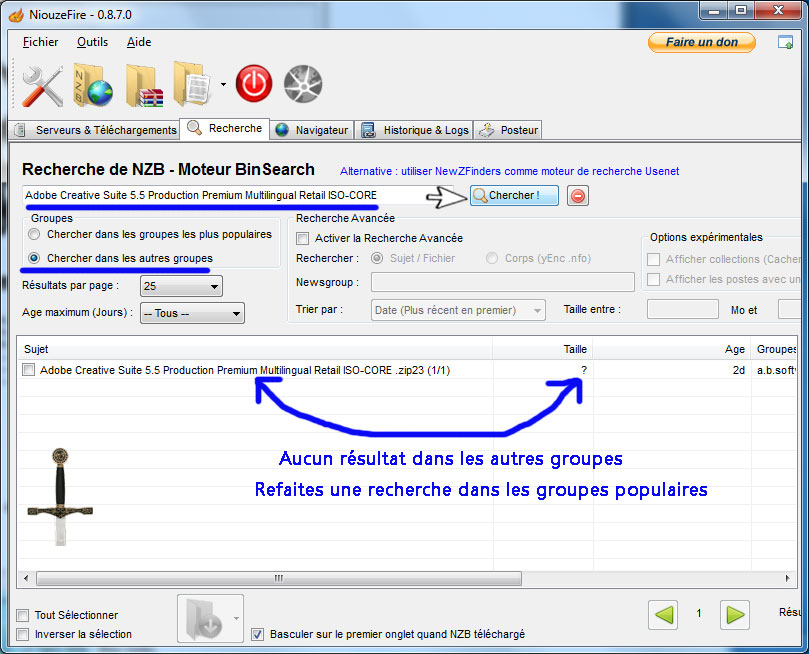Open the Fichier menu

click(40, 42)
